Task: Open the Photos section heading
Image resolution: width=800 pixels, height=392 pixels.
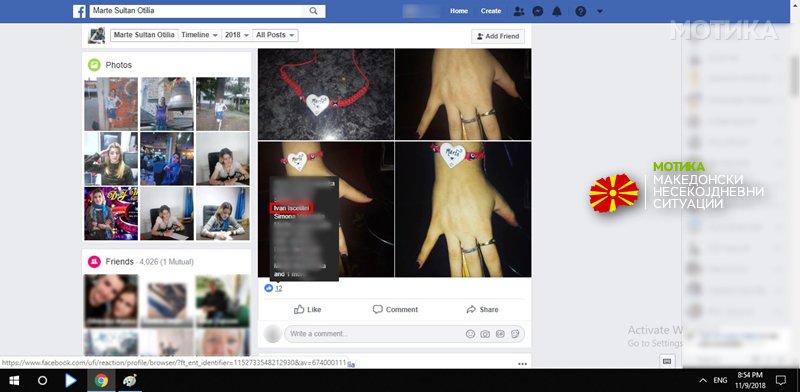Action: 118,65
